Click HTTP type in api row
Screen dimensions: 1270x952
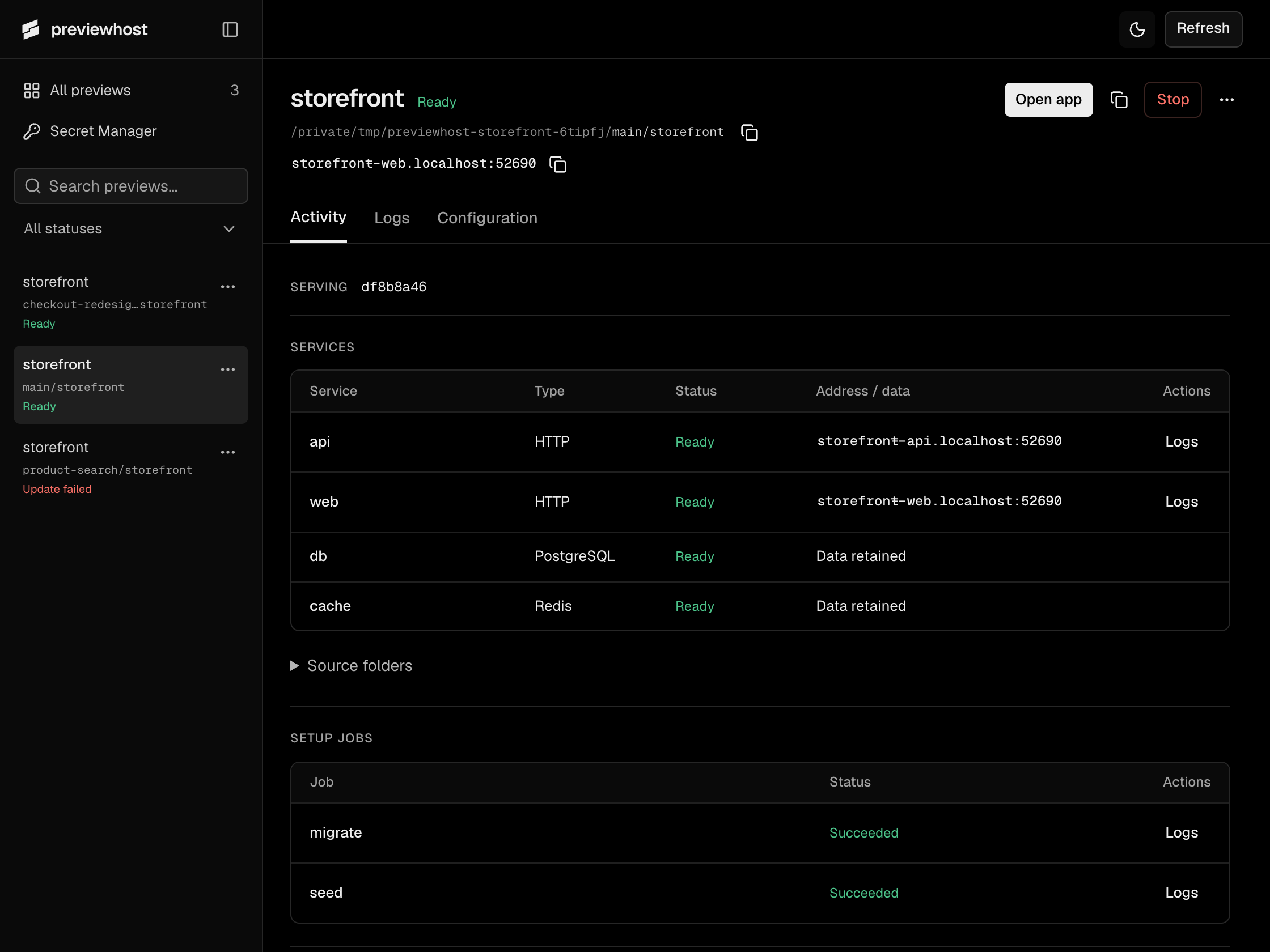click(x=552, y=441)
